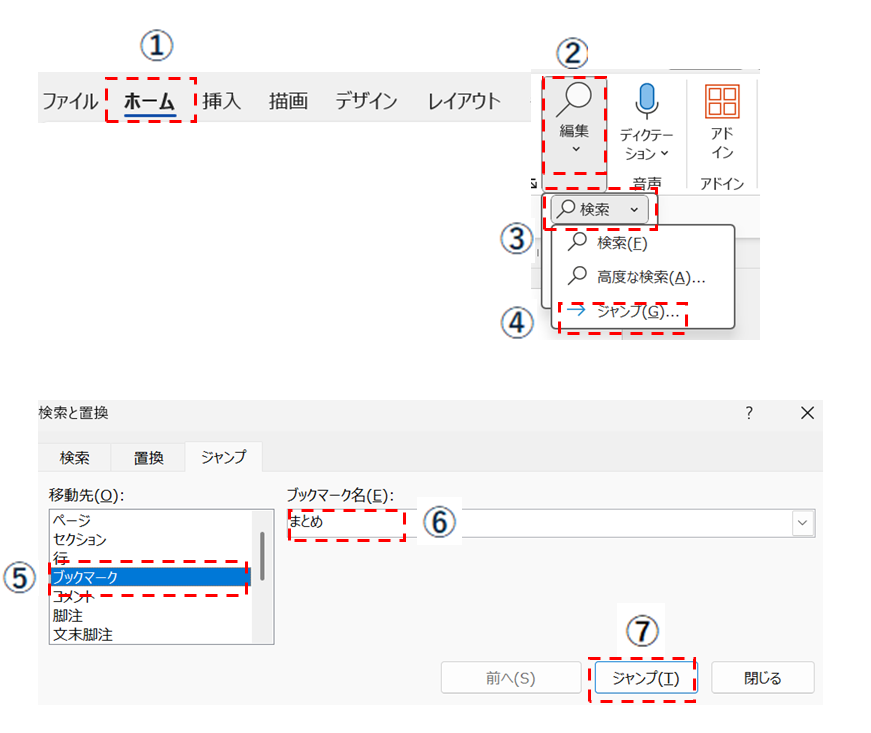Viewport: 871px width, 733px height.
Task: Open the 挿入 ribbon tab
Action: (221, 101)
